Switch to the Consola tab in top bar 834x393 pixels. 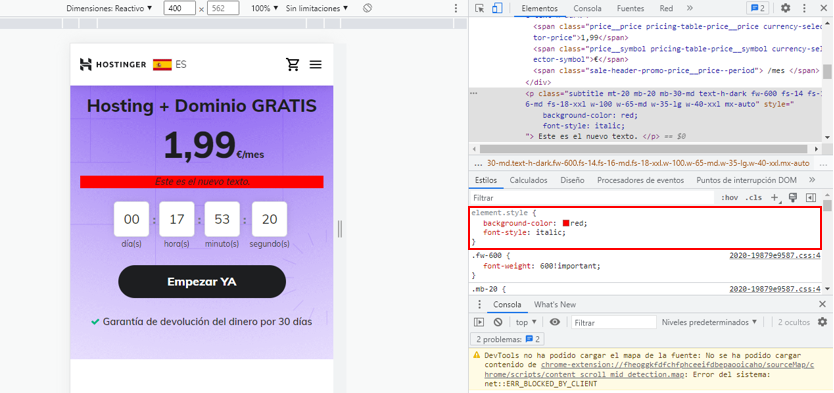587,9
